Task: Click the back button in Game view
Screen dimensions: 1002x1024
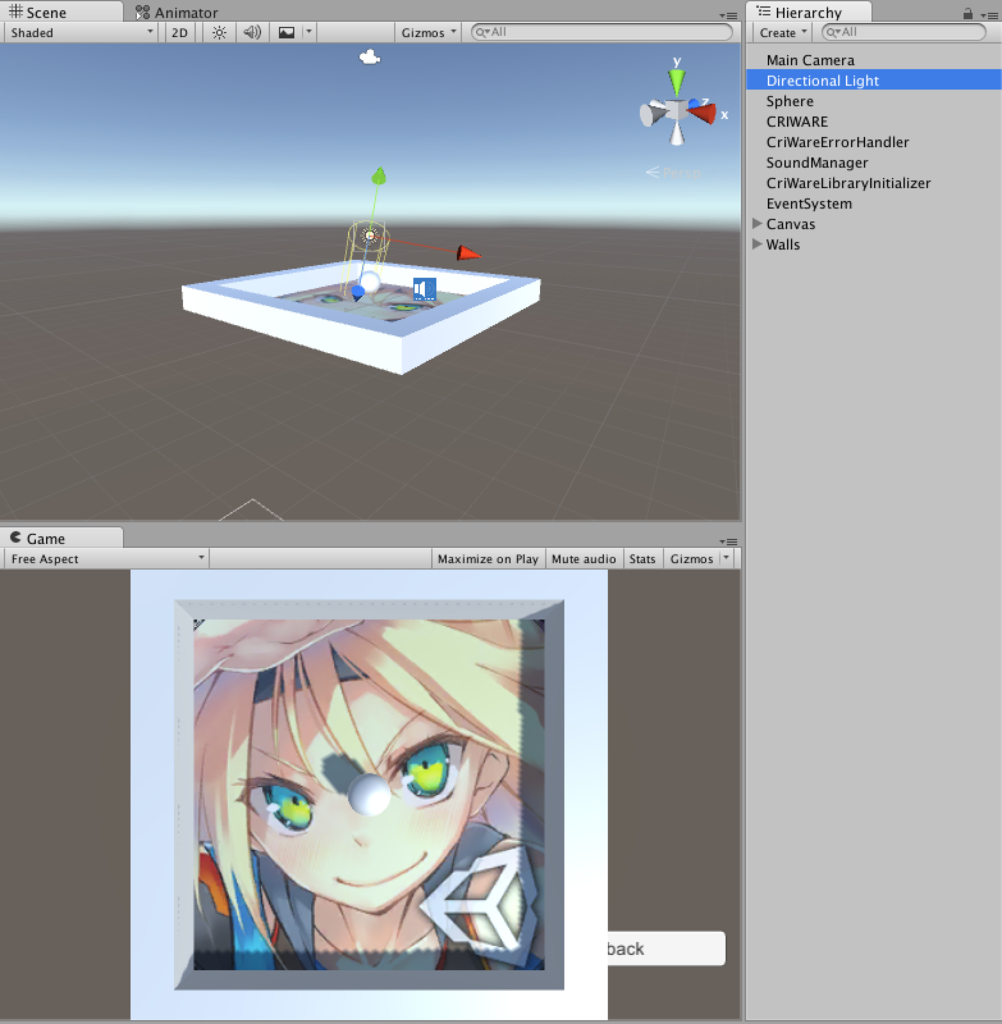Action: [x=666, y=948]
